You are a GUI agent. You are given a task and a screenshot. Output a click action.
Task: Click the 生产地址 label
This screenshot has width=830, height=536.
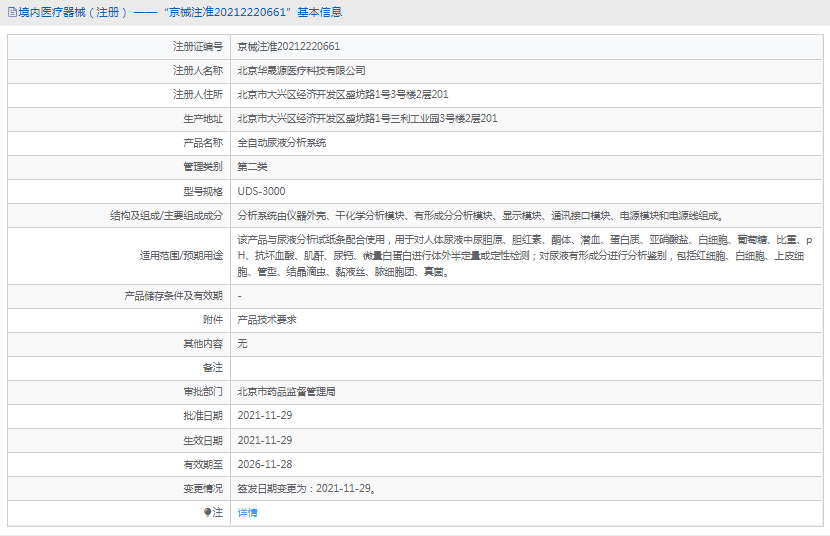pyautogui.click(x=203, y=119)
